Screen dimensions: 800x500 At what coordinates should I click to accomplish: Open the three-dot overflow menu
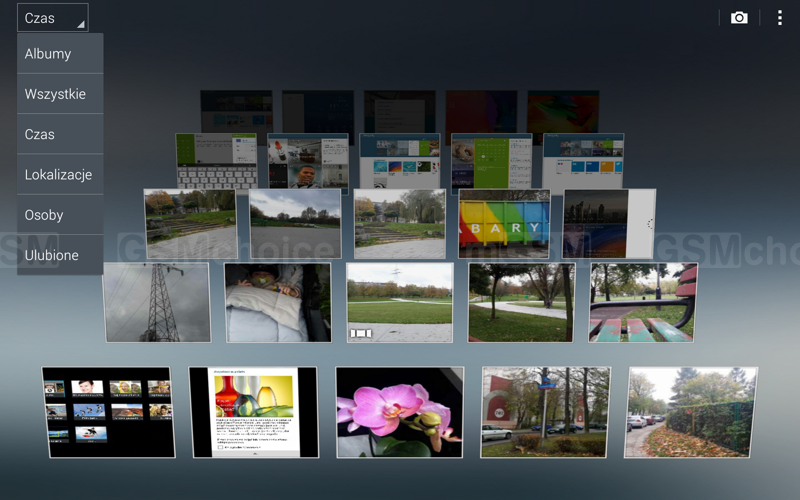click(780, 18)
